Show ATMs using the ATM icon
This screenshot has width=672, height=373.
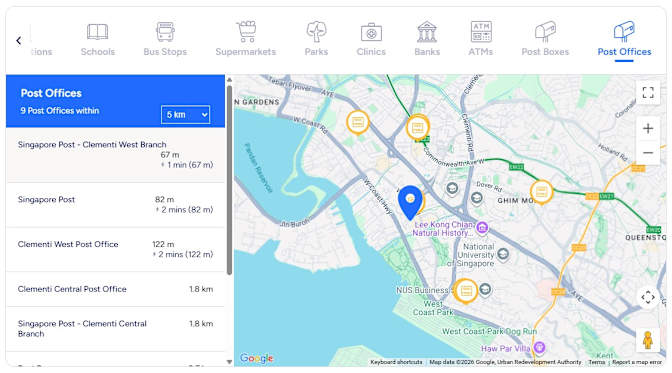(x=481, y=32)
